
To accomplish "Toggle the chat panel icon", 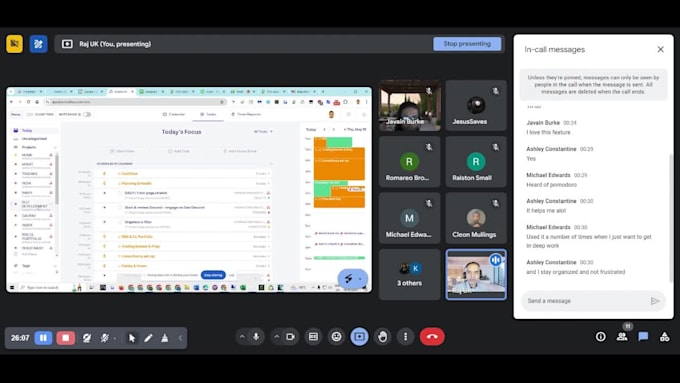I will [643, 337].
